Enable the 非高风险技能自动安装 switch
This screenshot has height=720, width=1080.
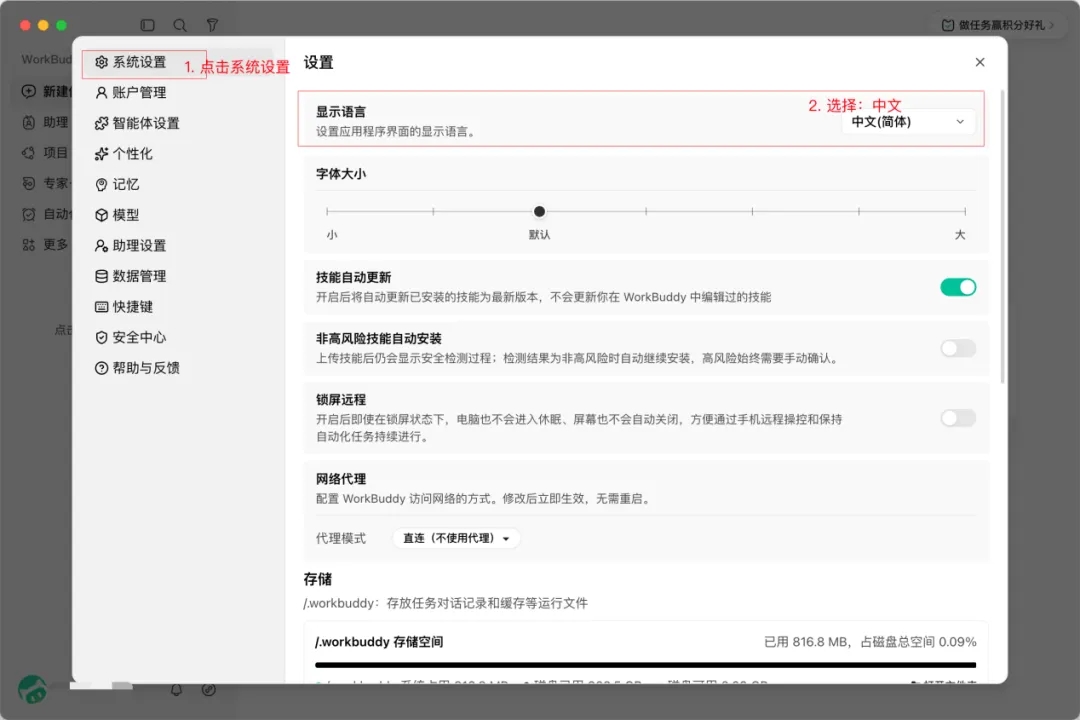(958, 349)
